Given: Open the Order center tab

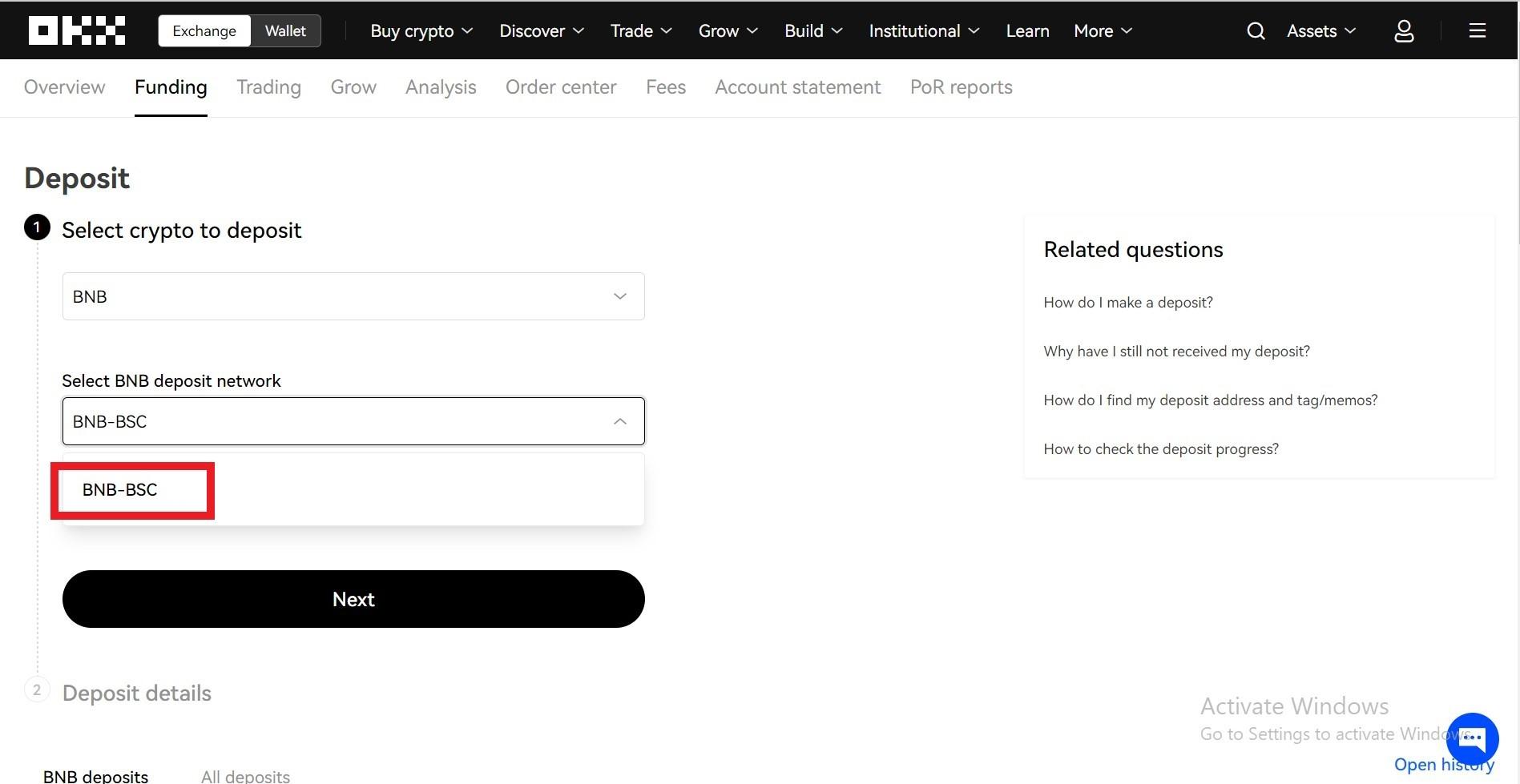Looking at the screenshot, I should 561,86.
